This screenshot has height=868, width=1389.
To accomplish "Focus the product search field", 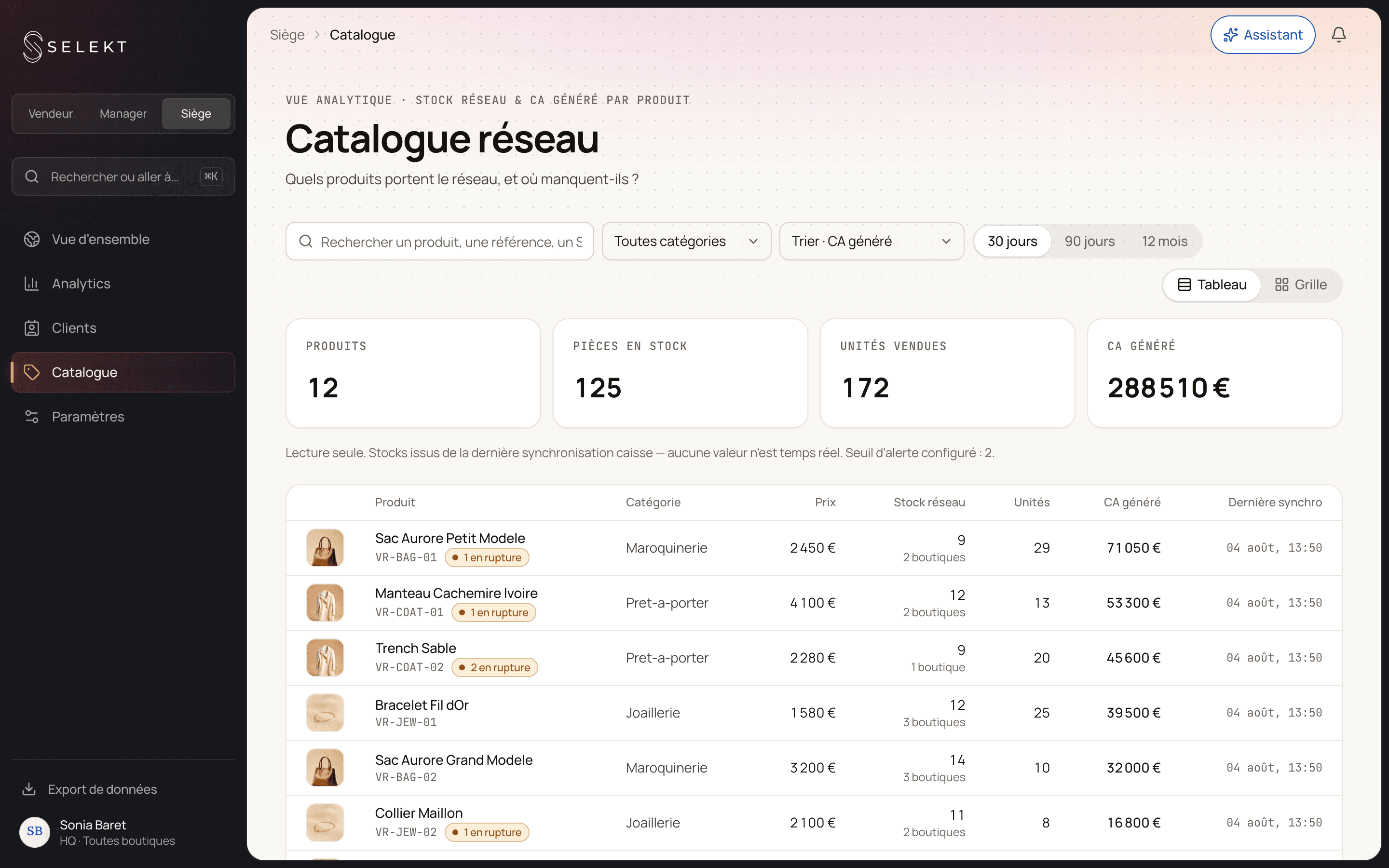I will (440, 241).
